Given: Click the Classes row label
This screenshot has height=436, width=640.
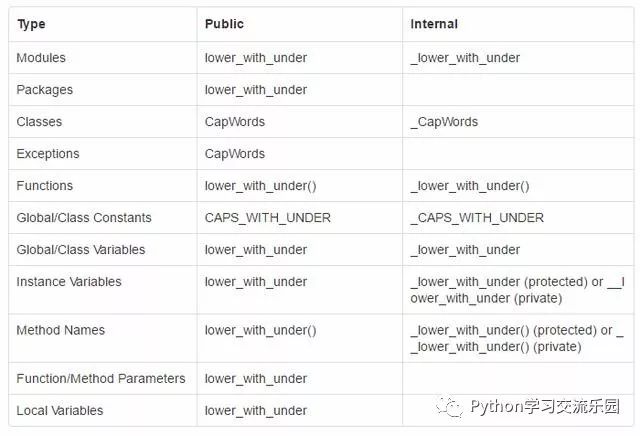Looking at the screenshot, I should (x=39, y=122).
